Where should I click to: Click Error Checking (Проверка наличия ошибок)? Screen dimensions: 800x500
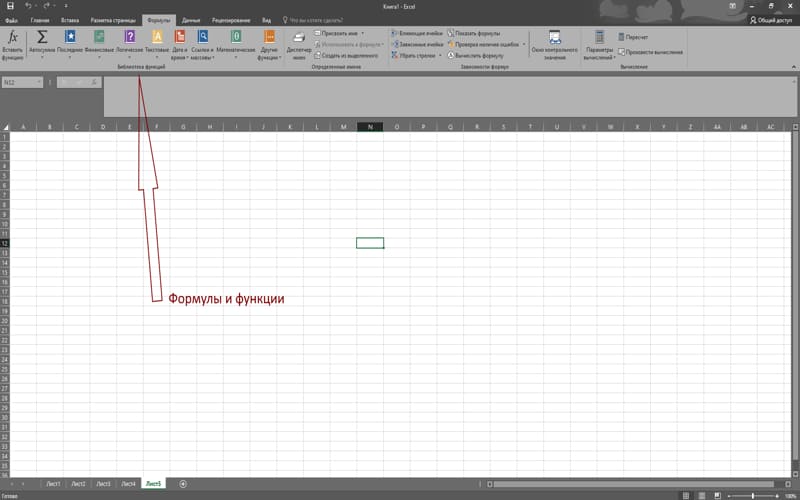(x=484, y=44)
